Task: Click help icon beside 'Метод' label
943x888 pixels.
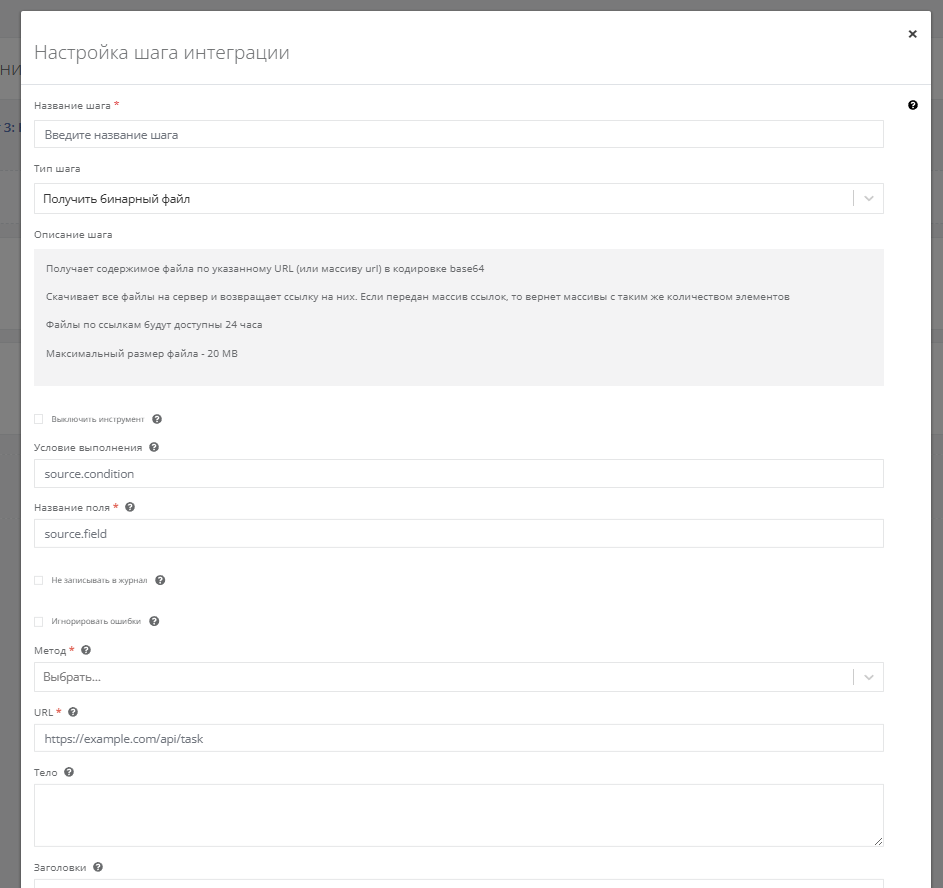Action: coord(86,650)
